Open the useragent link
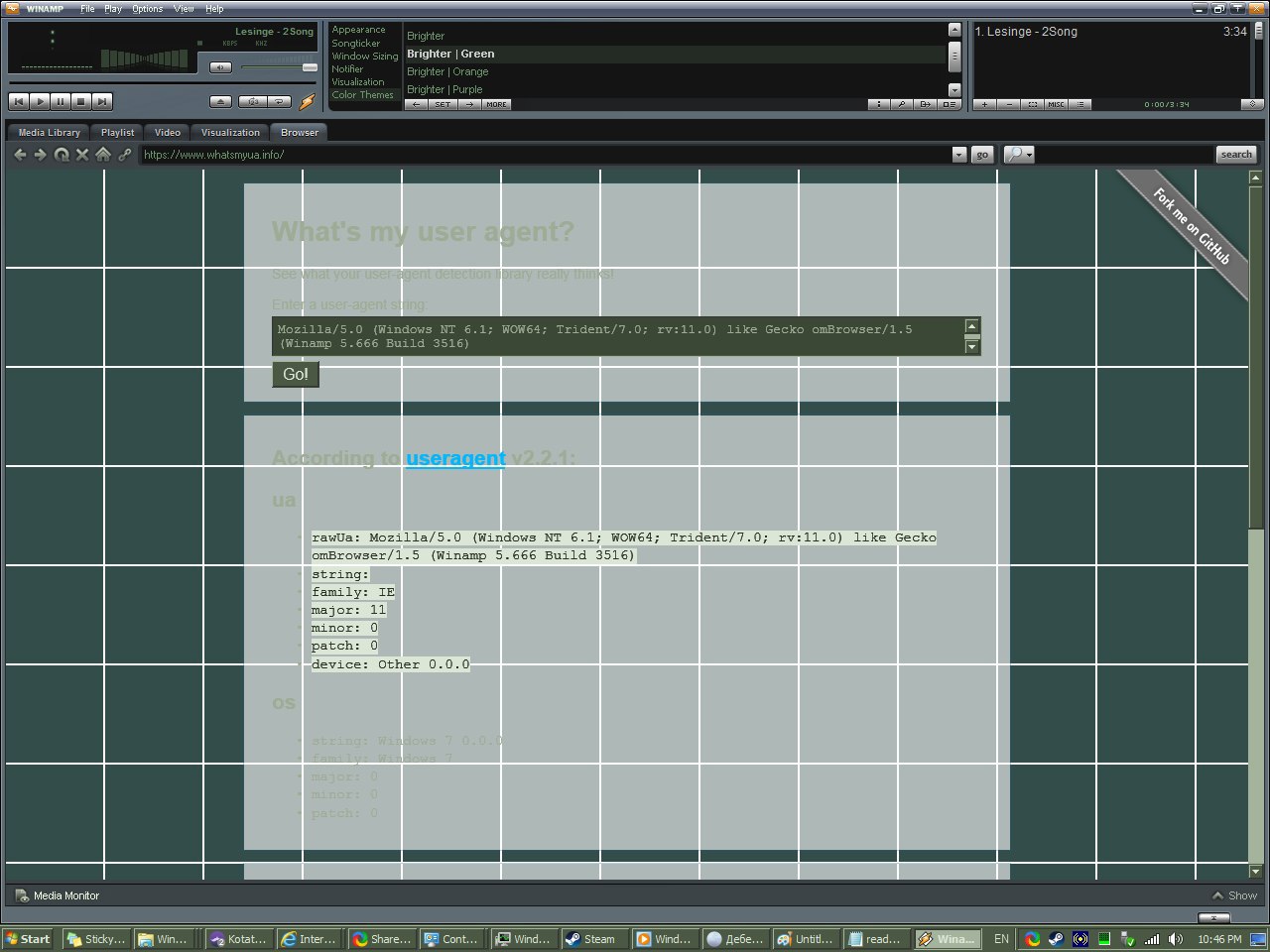 (455, 458)
